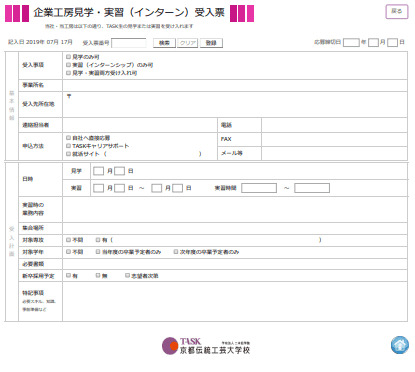Check 見学・実習両方受け入れ可 checkbox
This screenshot has height=372, width=415.
[x=68, y=73]
